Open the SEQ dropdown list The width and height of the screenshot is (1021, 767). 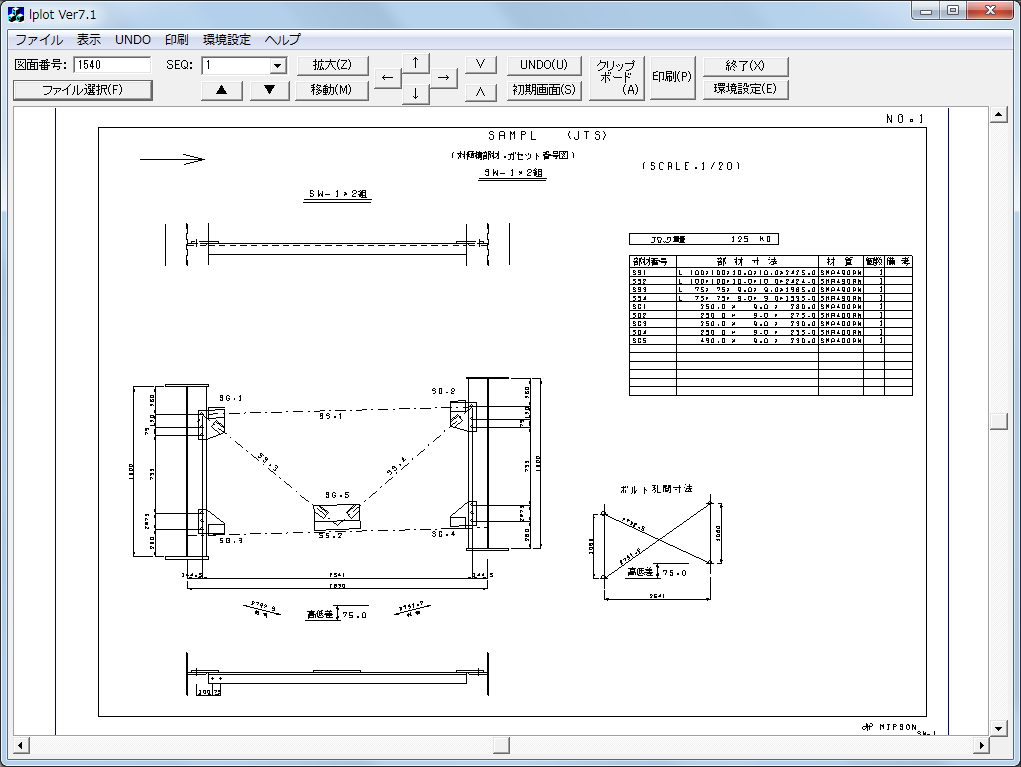278,66
